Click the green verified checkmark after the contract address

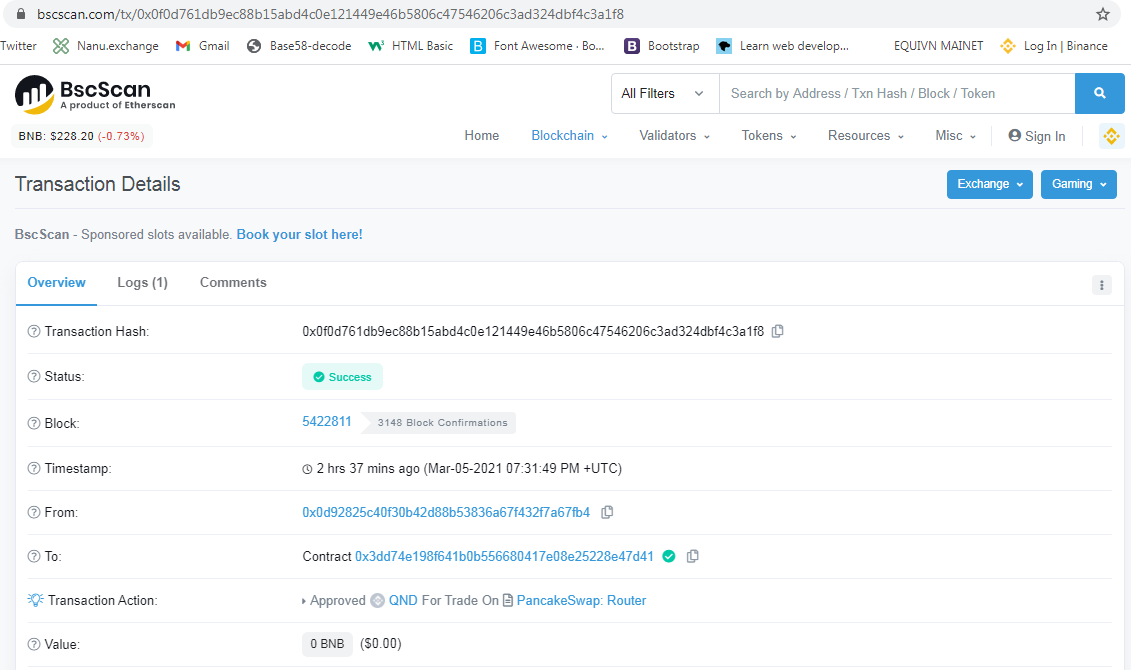(x=669, y=556)
